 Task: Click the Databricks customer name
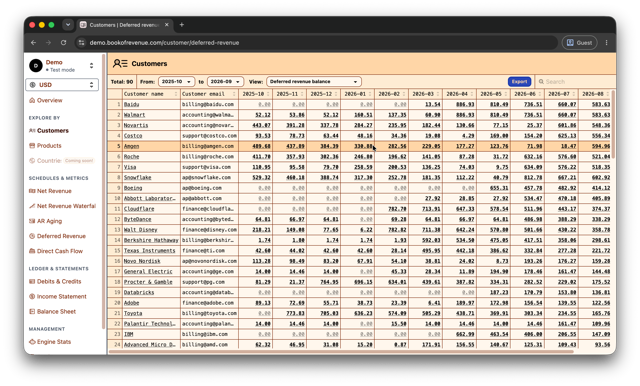[139, 293]
